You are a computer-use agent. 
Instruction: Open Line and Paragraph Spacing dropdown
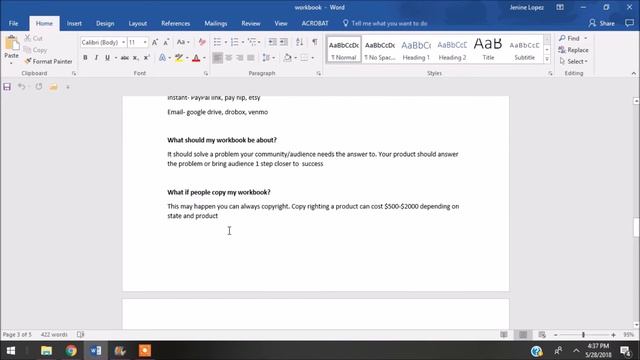click(268, 58)
